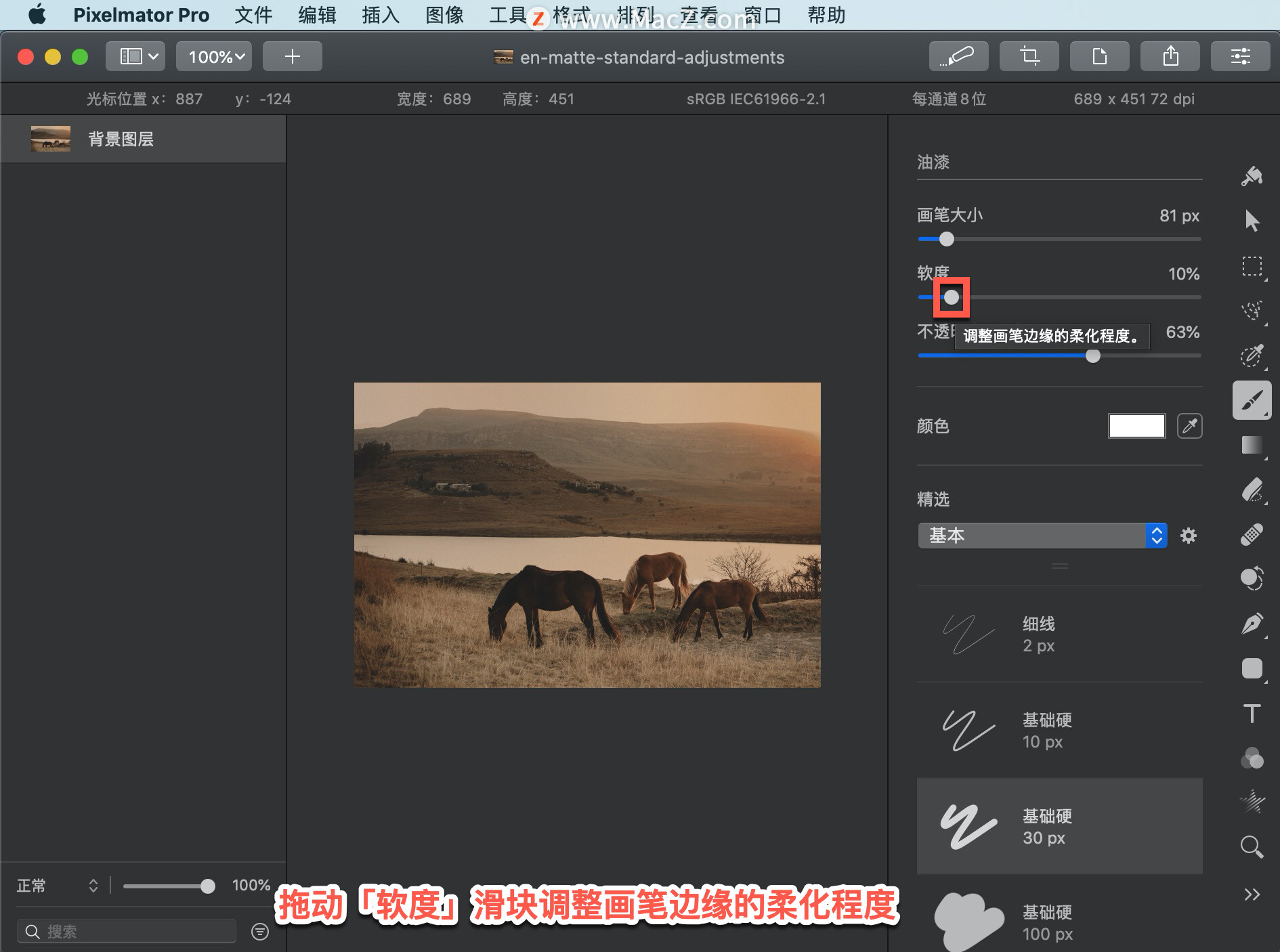Screen dimensions: 1280x952
Task: Click the plus add button in toolbar
Action: [292, 56]
